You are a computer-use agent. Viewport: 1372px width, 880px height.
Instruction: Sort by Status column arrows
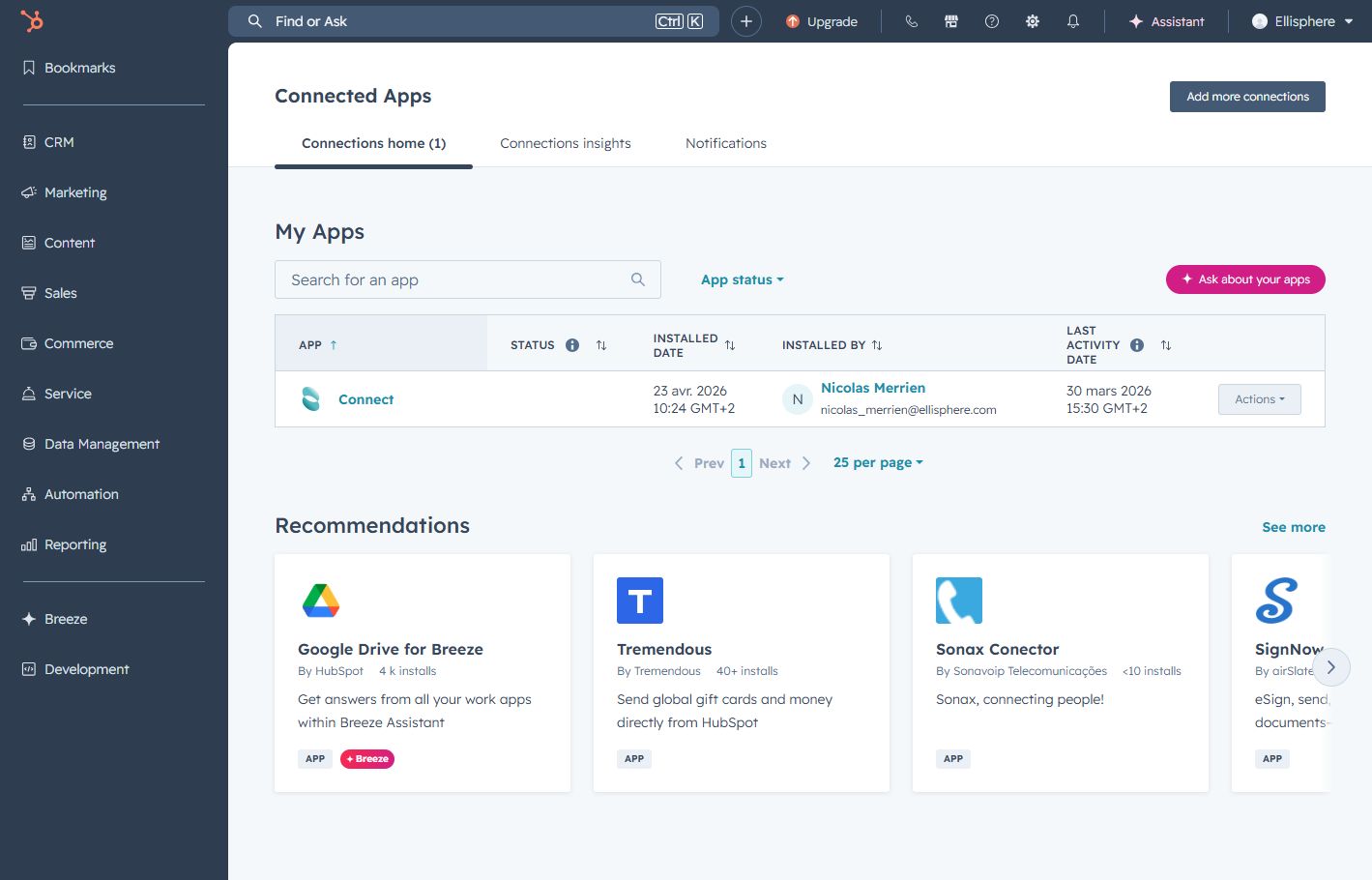601,345
